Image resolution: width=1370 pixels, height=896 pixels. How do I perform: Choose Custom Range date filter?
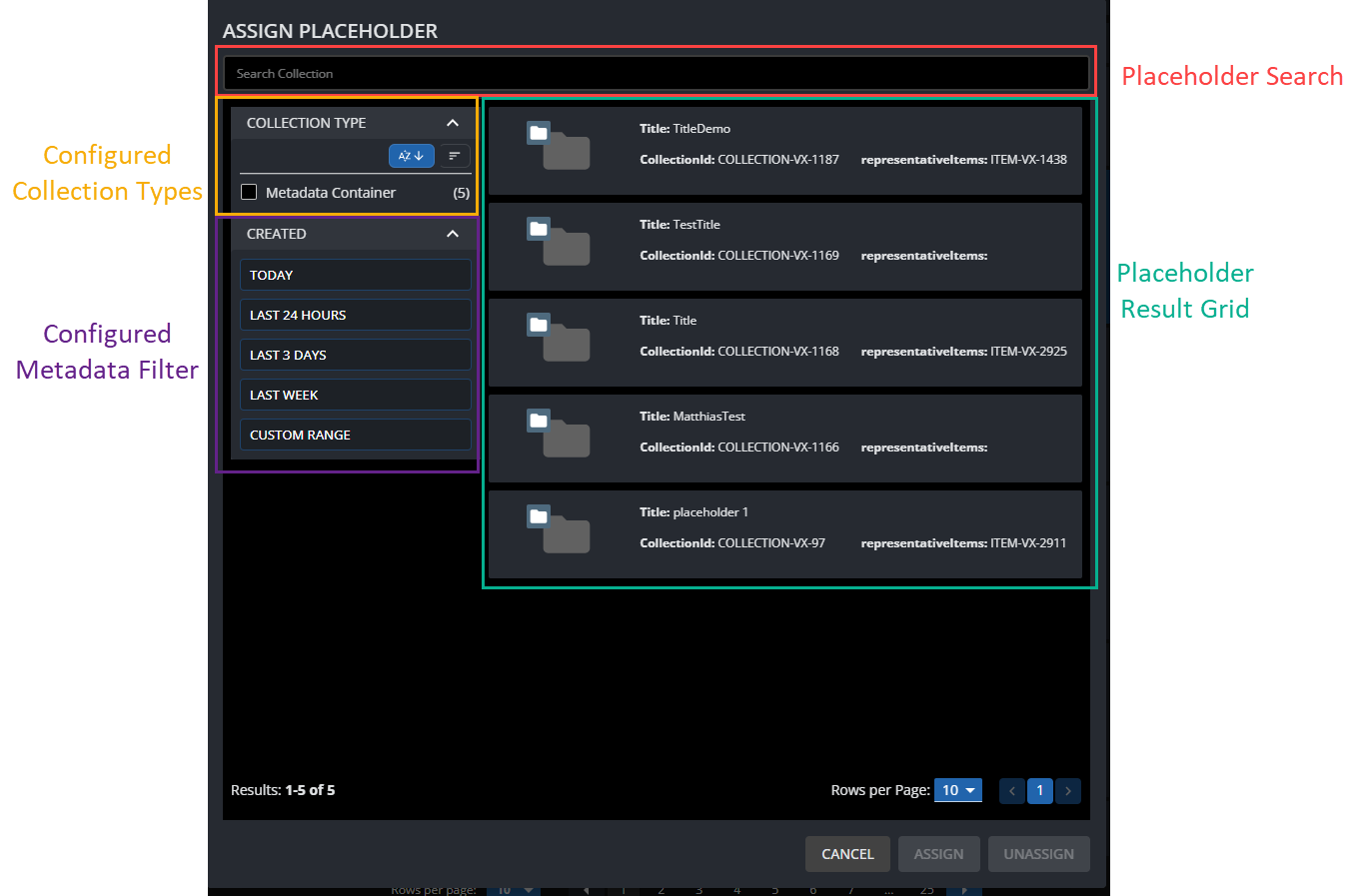pyautogui.click(x=355, y=435)
